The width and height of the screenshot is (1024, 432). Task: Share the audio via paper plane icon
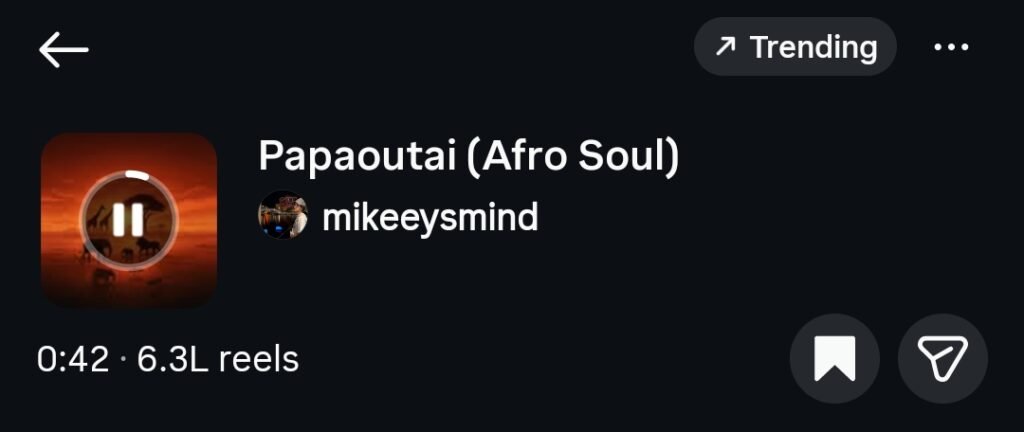point(943,358)
